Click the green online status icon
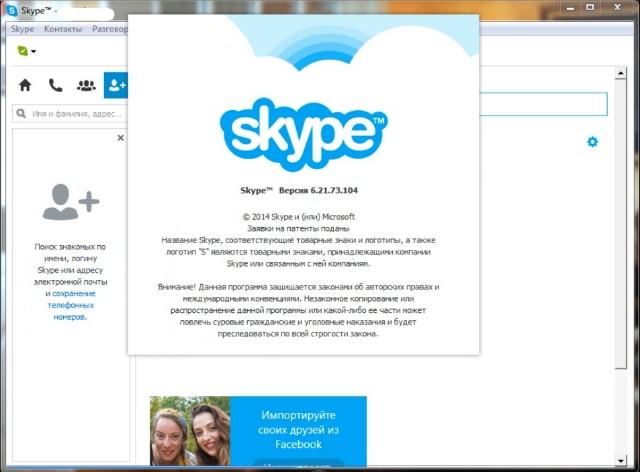Image resolution: width=640 pixels, height=472 pixels. tap(23, 51)
